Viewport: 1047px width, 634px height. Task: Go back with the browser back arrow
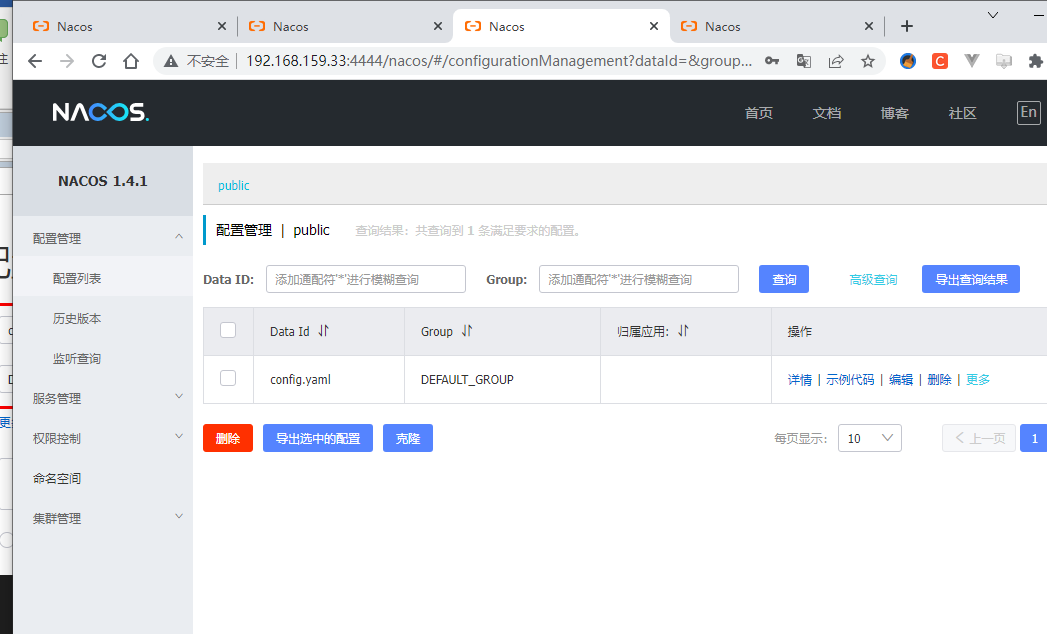pos(35,61)
